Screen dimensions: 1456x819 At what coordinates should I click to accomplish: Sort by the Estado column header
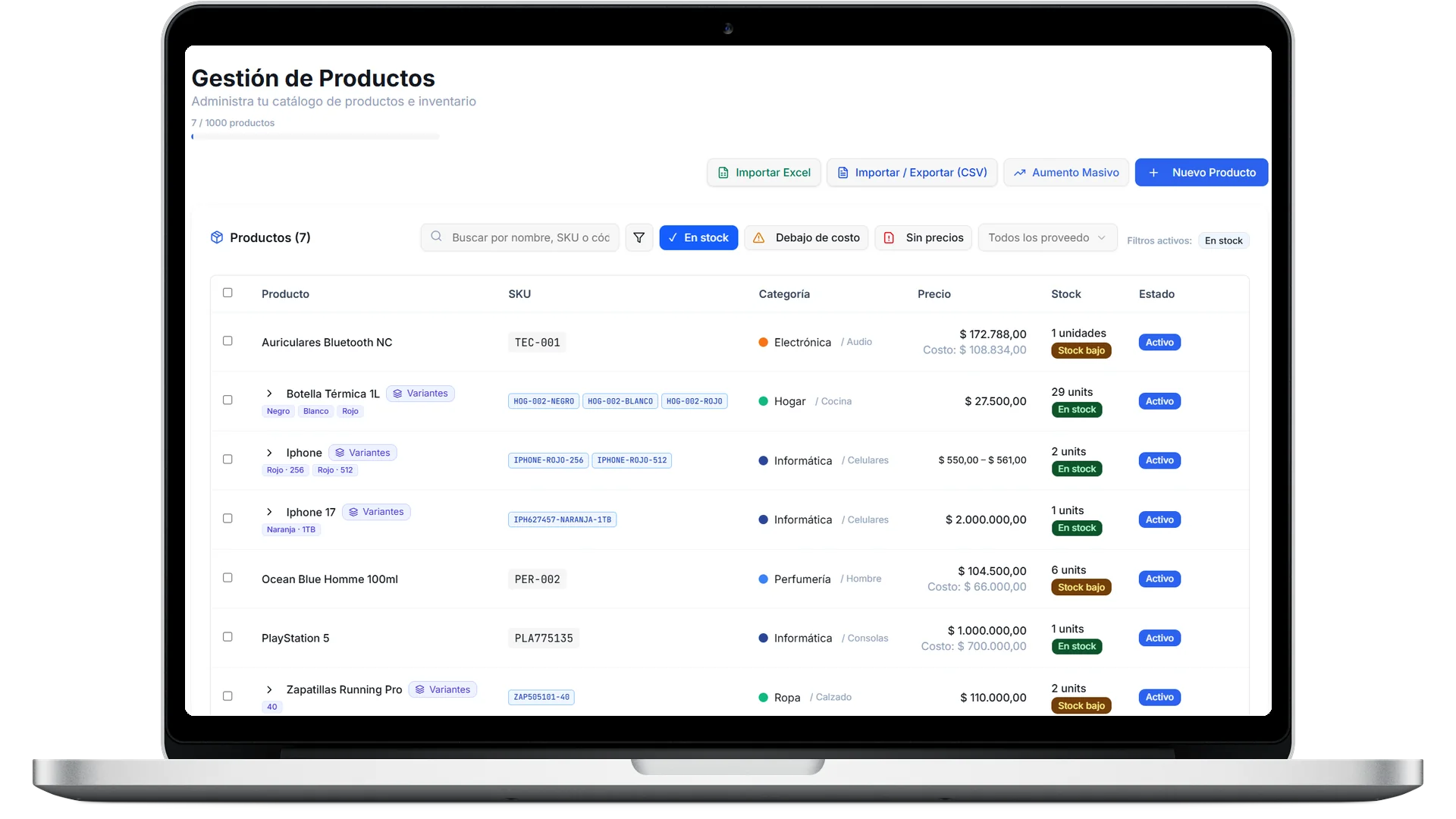(1156, 294)
